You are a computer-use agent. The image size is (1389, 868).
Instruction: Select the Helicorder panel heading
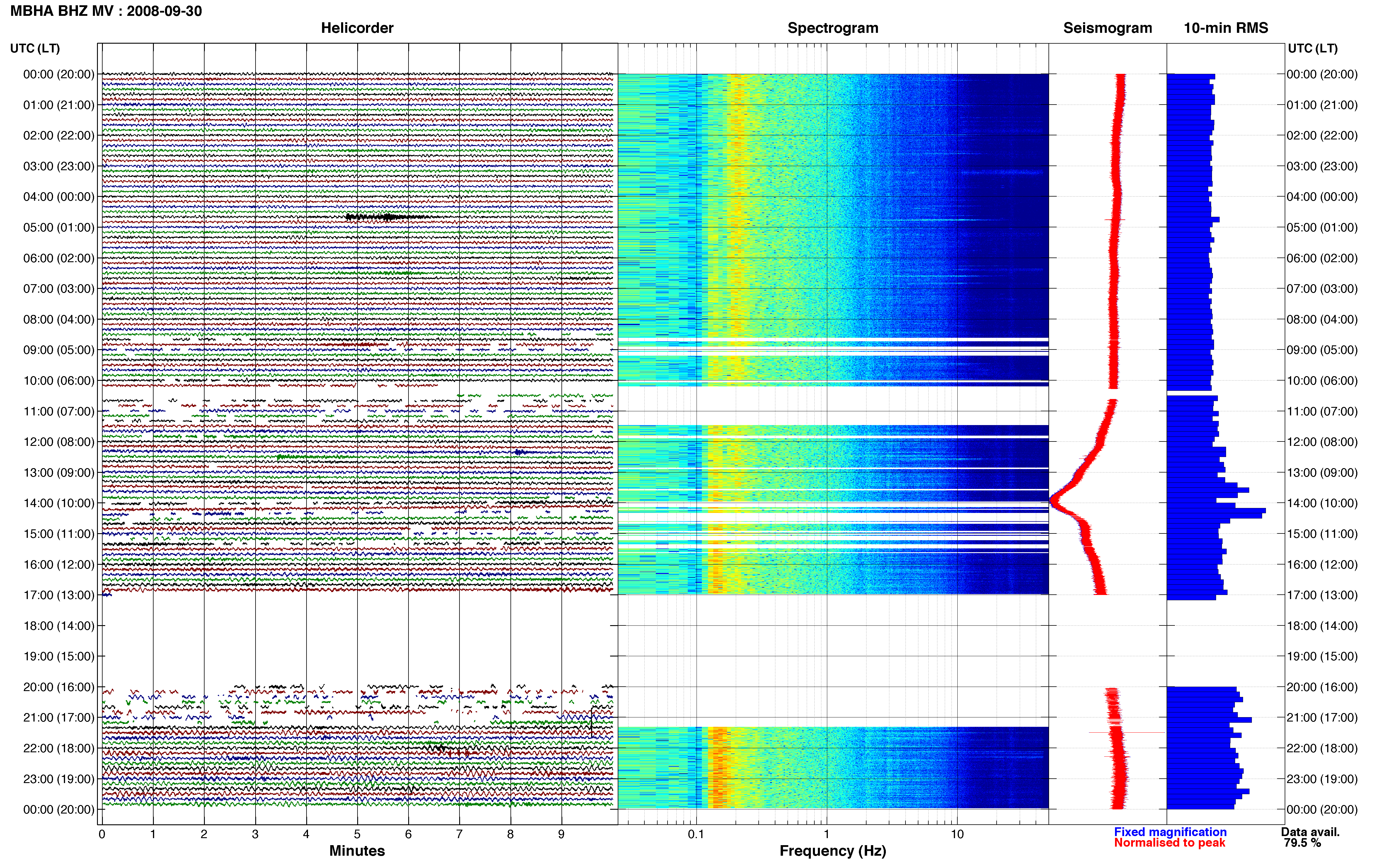pyautogui.click(x=357, y=28)
